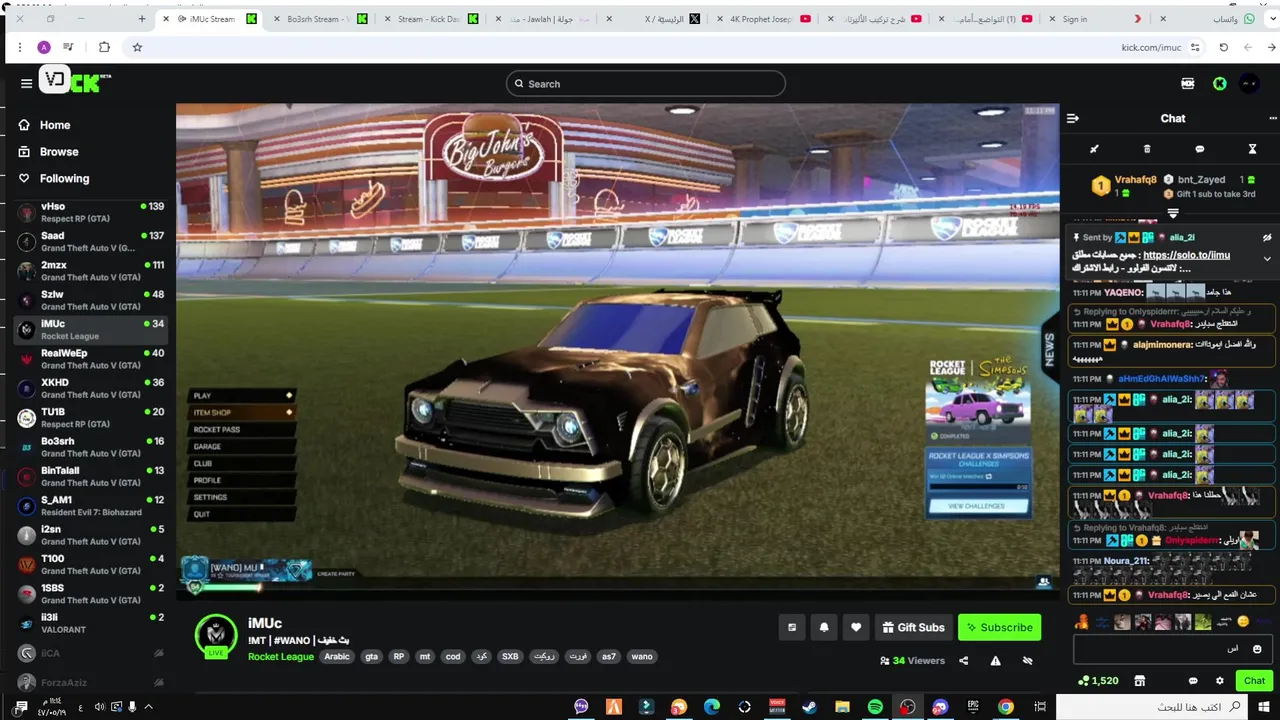Reload the page in browser toolbar
Screen dimensions: 1280x720
1223,47
